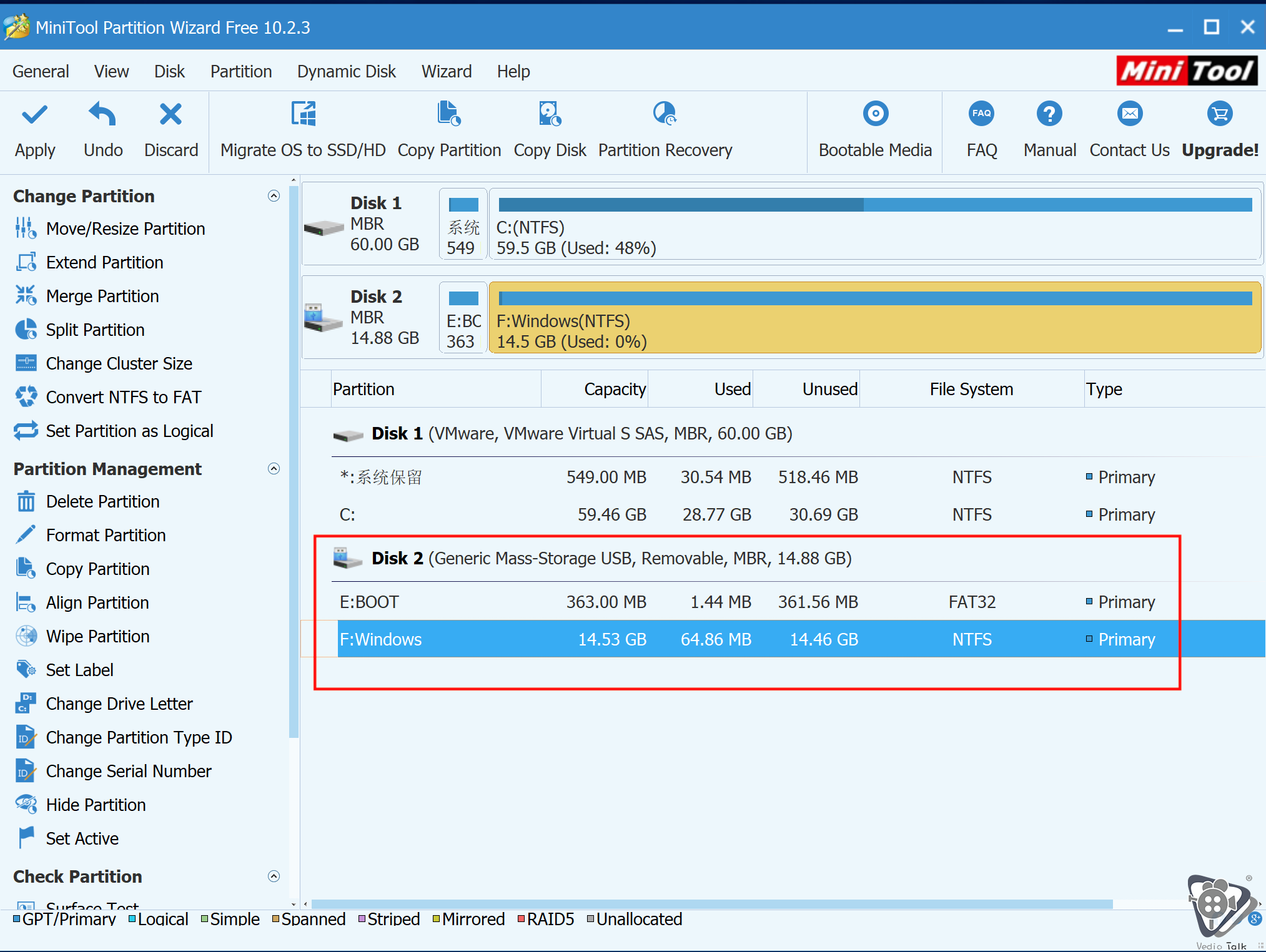Open the Partition menu
This screenshot has width=1266, height=952.
(241, 71)
